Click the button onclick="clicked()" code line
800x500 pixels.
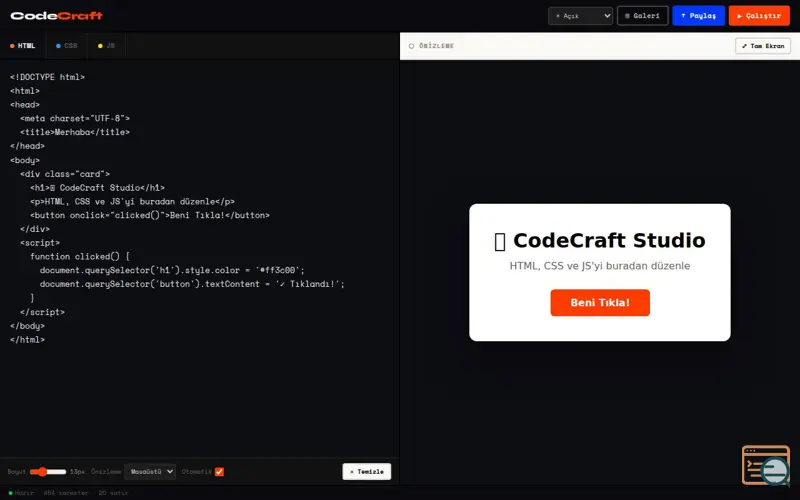coord(150,215)
